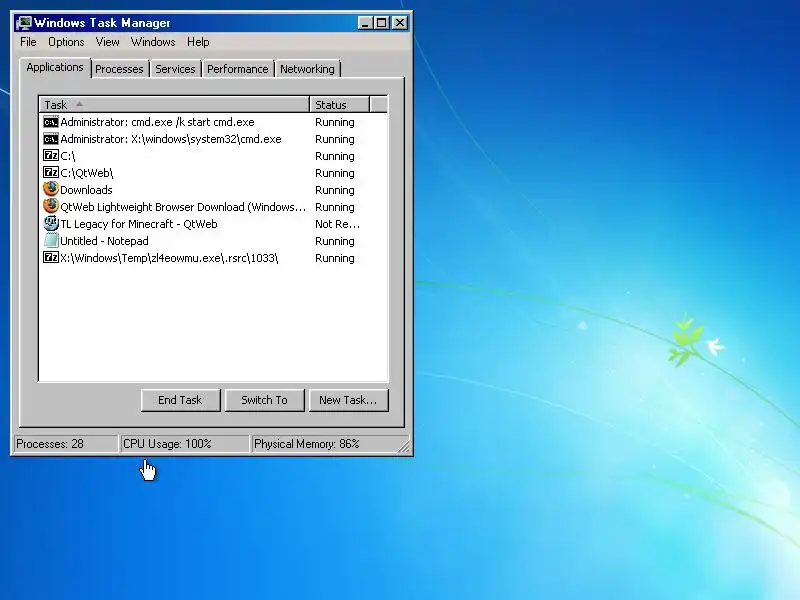
Task: Select the 'X:\Windows\Temp\zl4eowmu.exe\.rsrc\1033\' task
Action: point(169,258)
